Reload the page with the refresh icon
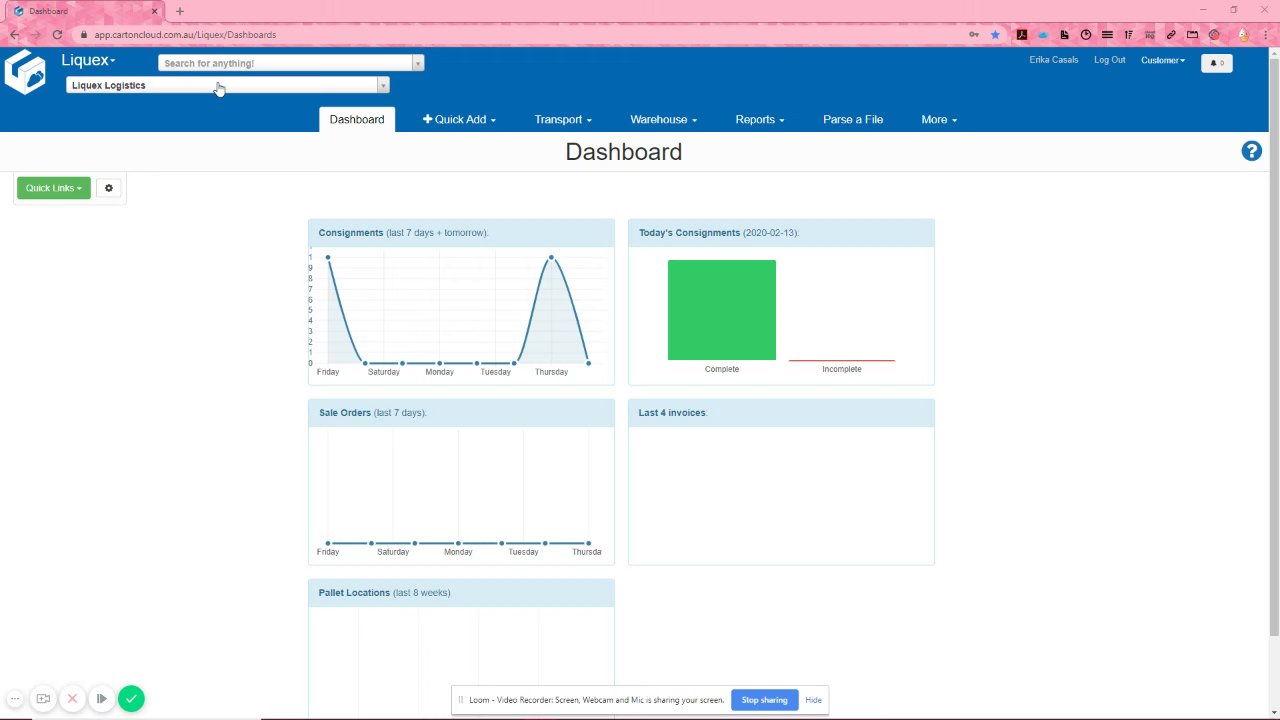Viewport: 1280px width, 720px height. 57,35
